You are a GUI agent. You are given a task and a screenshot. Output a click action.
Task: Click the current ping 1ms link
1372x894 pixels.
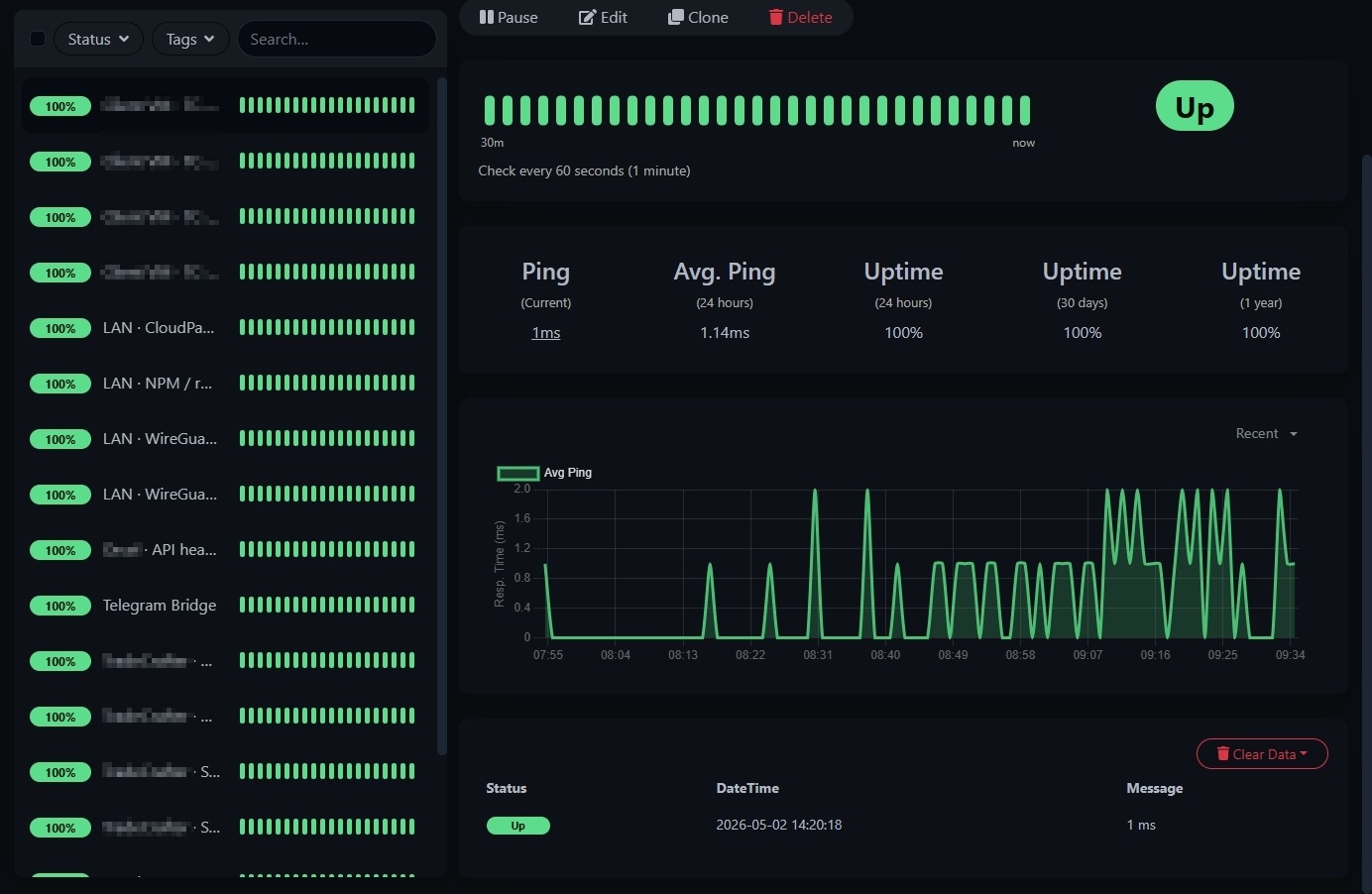click(546, 333)
